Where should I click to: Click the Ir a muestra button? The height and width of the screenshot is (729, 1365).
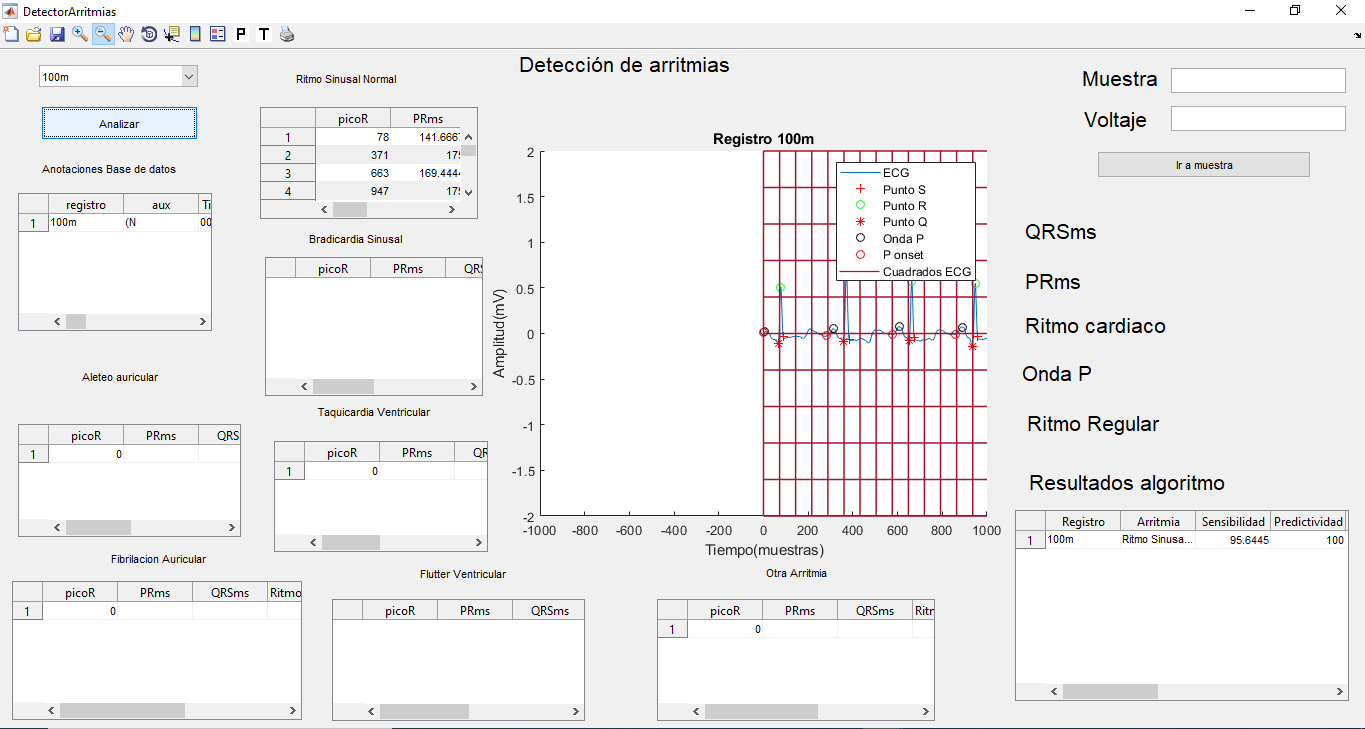(1203, 165)
